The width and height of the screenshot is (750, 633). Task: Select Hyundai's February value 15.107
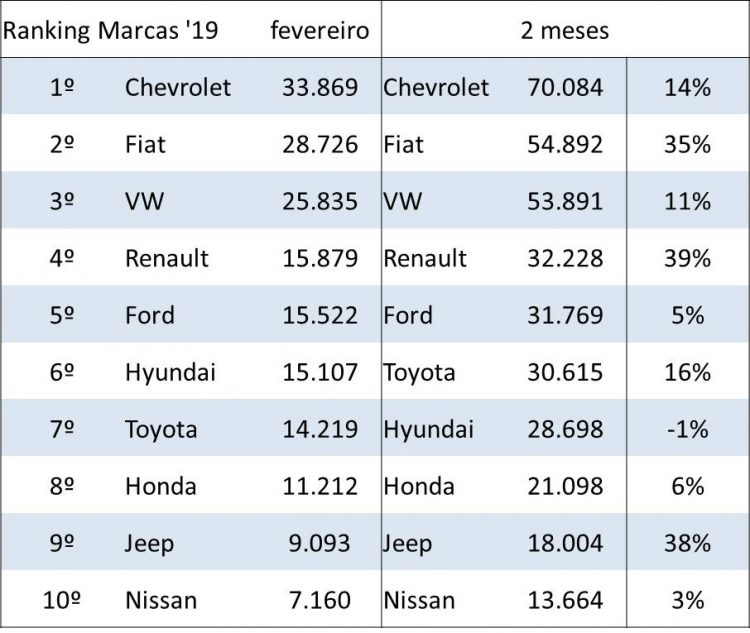click(x=319, y=372)
